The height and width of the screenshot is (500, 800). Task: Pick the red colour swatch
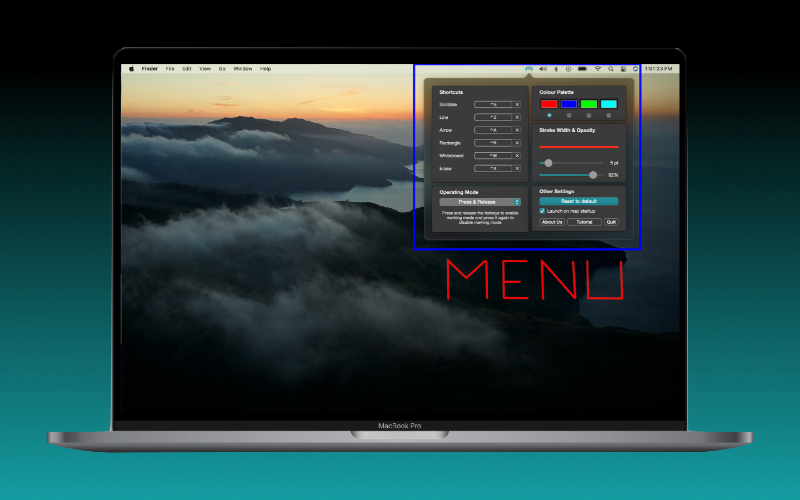549,104
